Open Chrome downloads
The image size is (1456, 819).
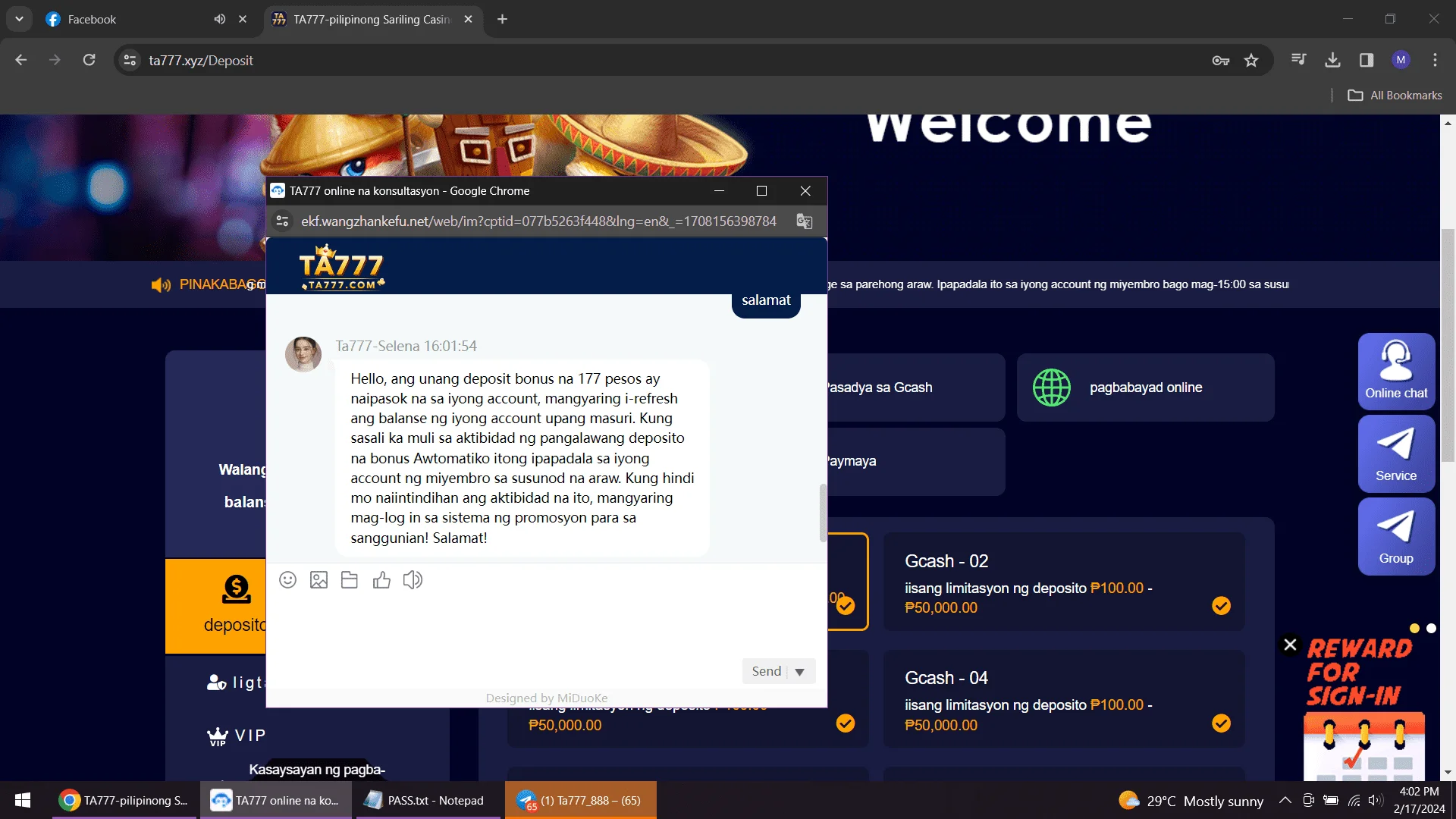click(1332, 60)
